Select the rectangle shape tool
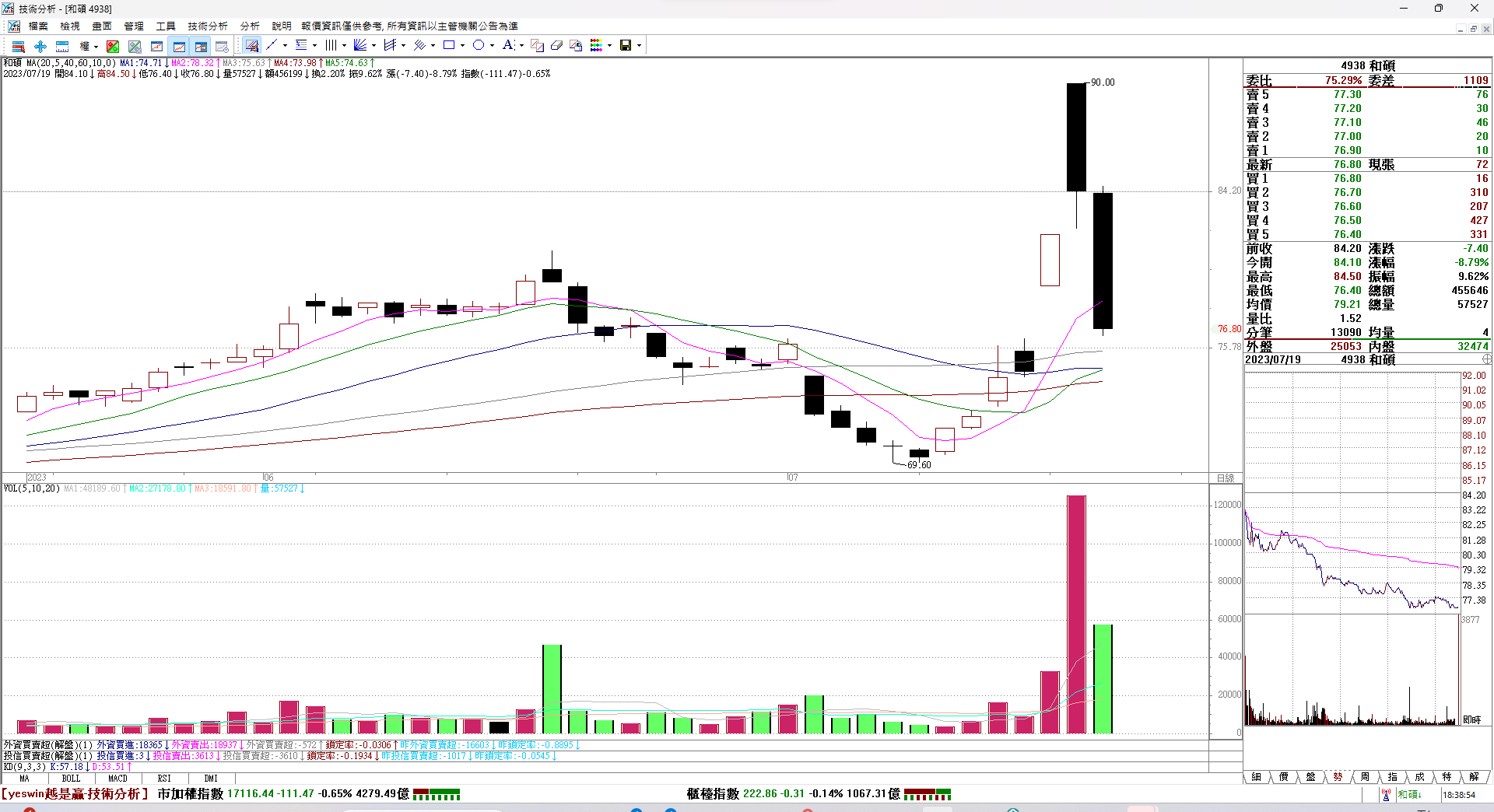The image size is (1494, 812). pyautogui.click(x=449, y=45)
